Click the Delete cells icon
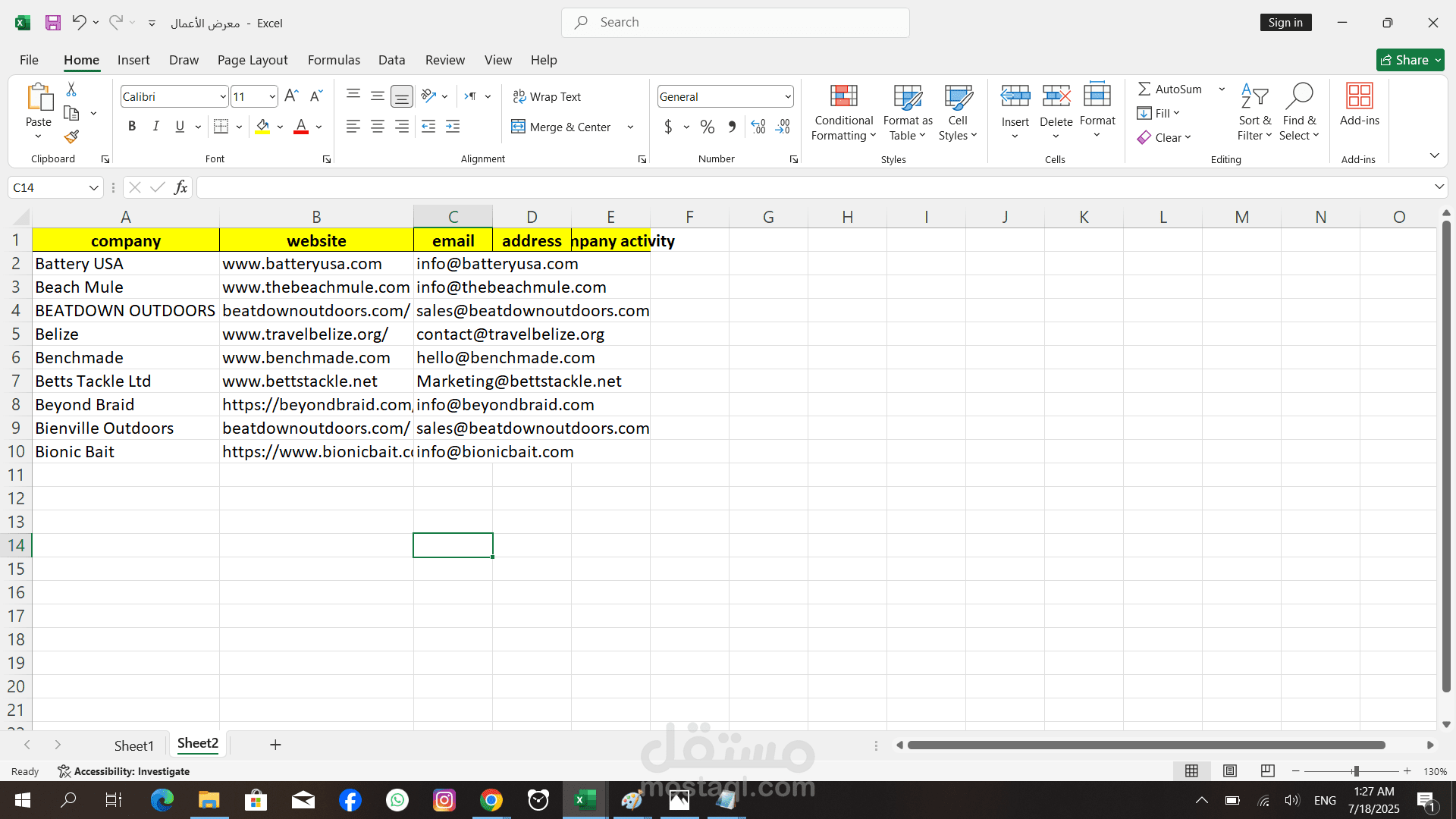 point(1056,96)
